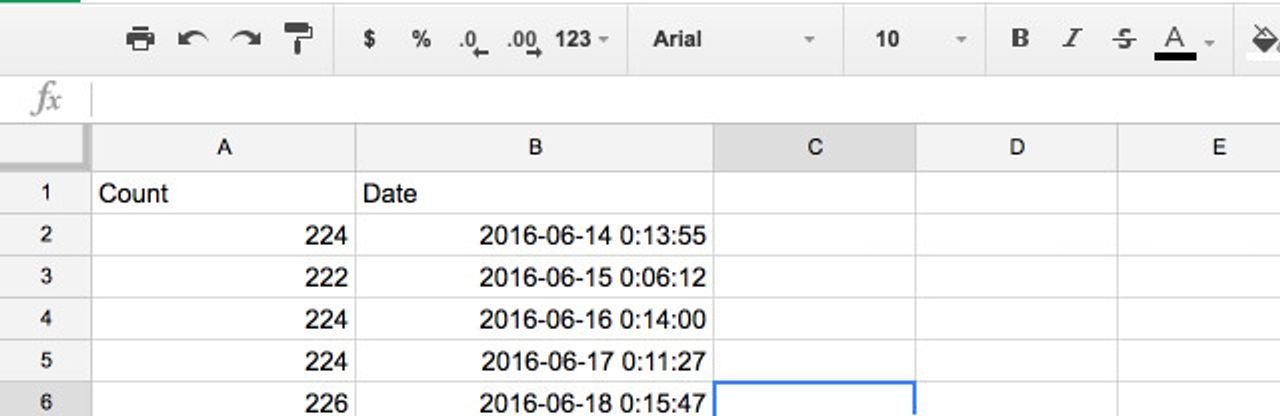
Task: Select row 3 header
Action: point(45,277)
